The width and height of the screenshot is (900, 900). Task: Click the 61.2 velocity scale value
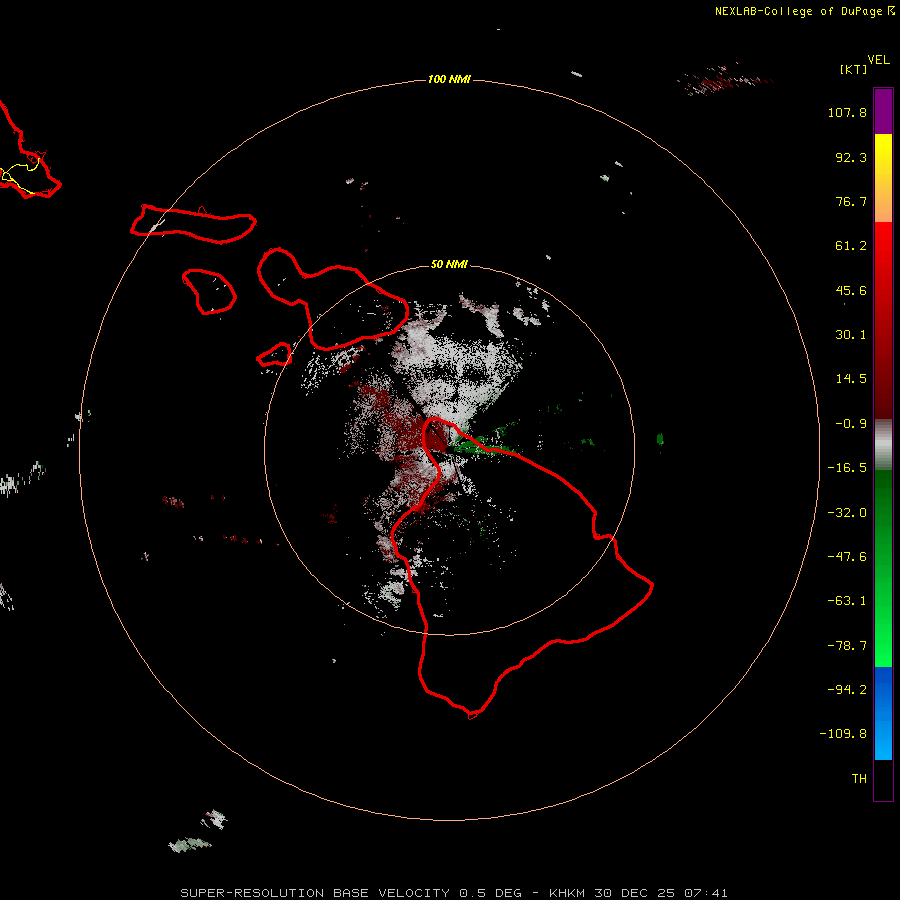(851, 246)
